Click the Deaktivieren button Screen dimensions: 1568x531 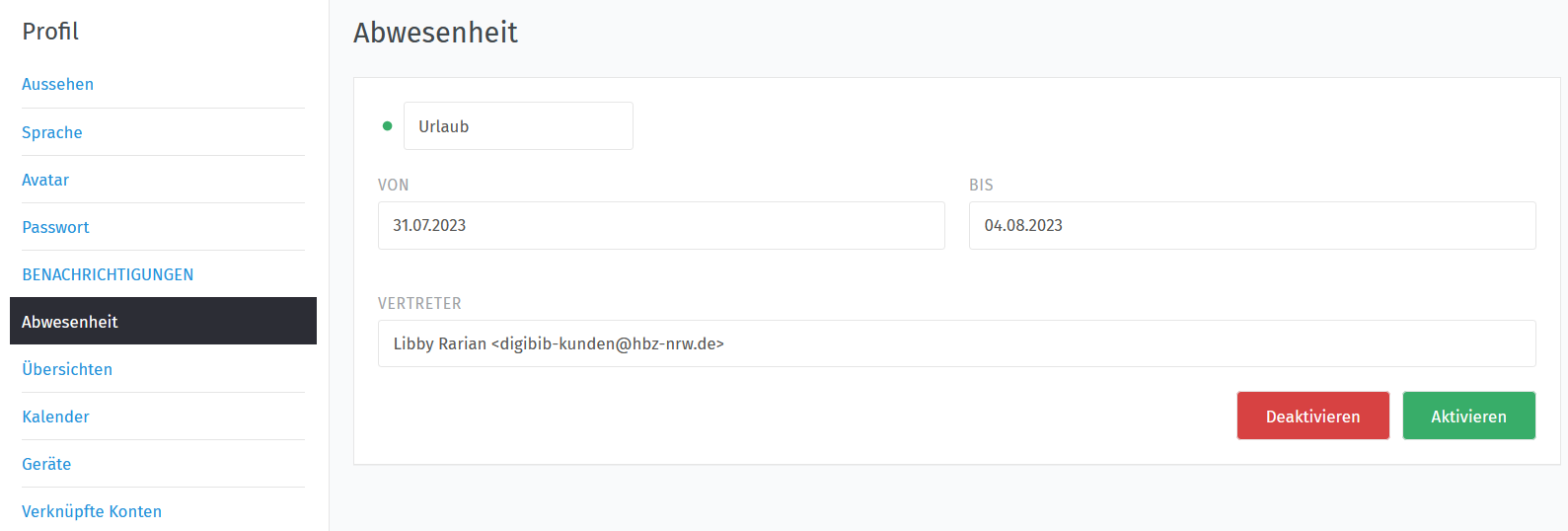coord(1312,416)
